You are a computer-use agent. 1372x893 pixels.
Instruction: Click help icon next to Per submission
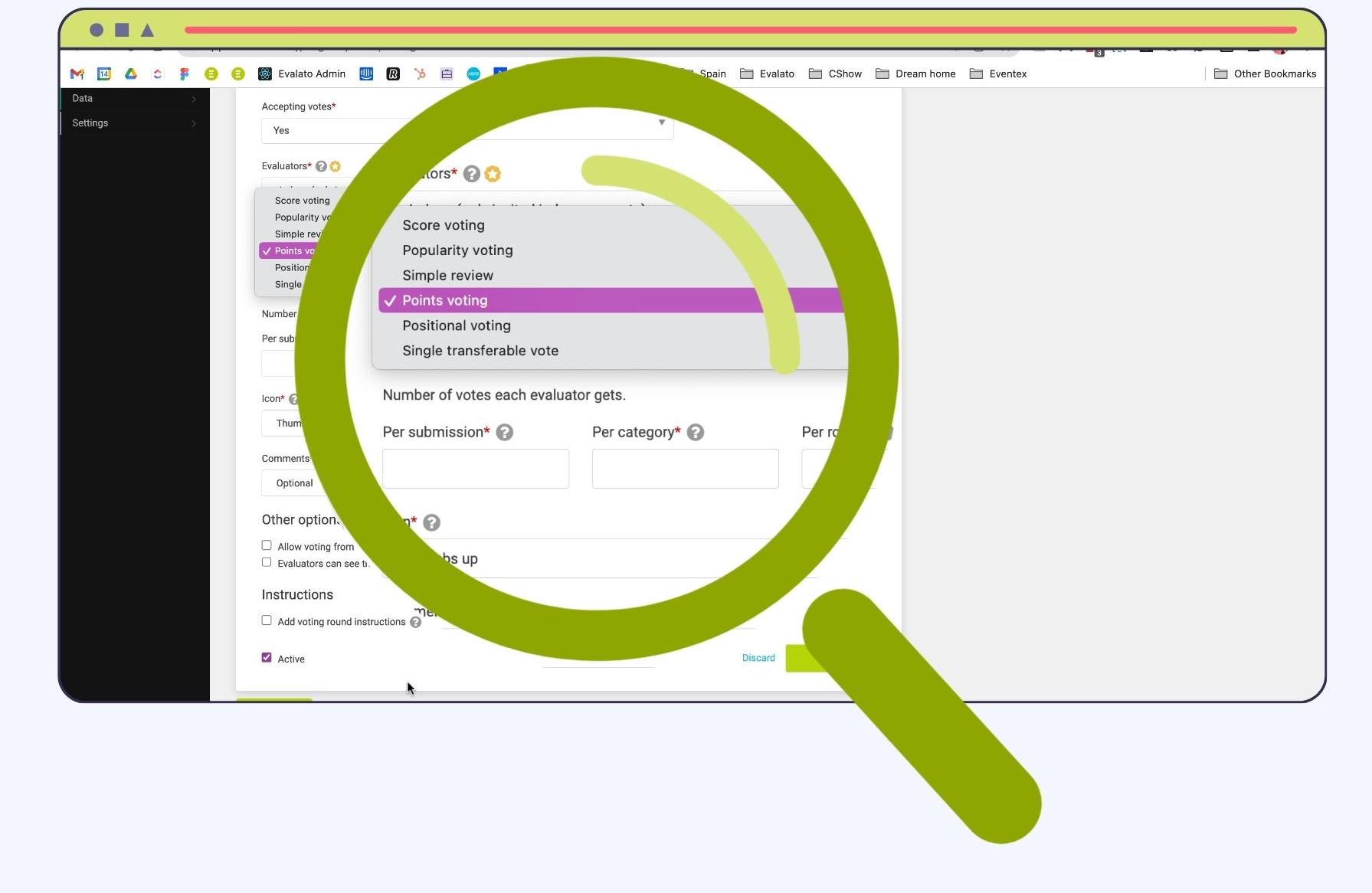(504, 432)
